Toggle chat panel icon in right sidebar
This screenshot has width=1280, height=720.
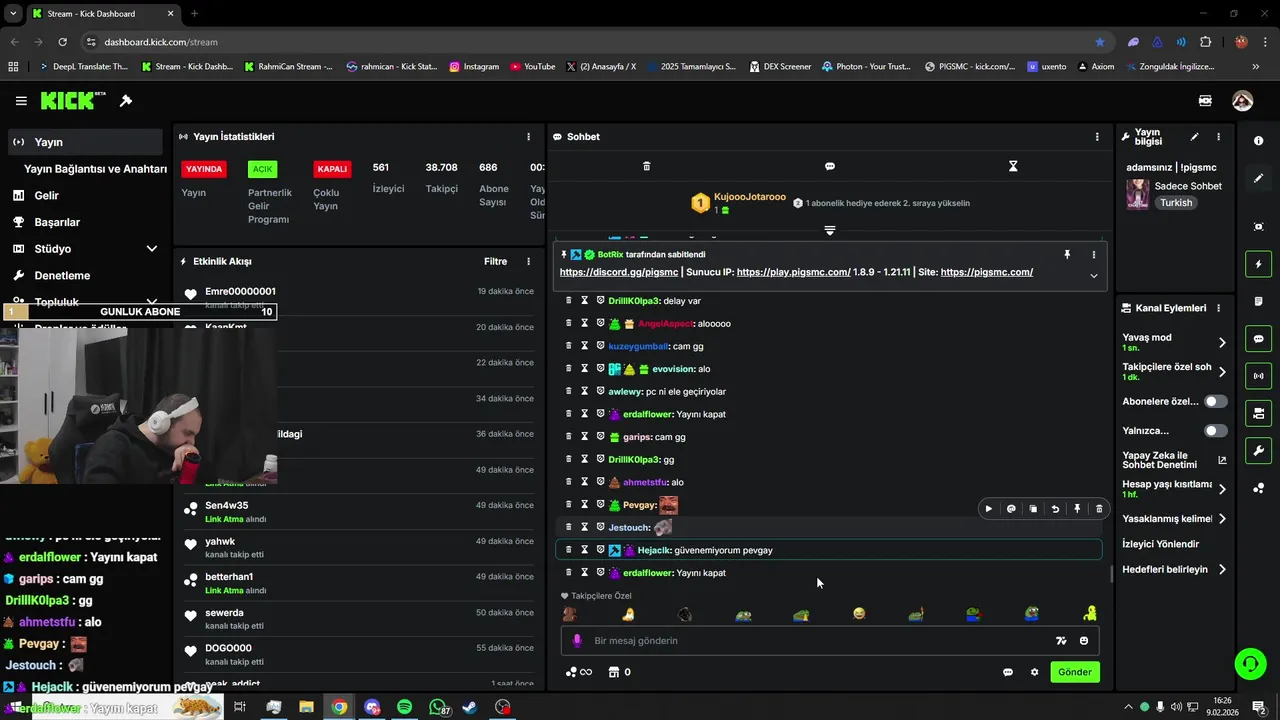coord(1258,339)
